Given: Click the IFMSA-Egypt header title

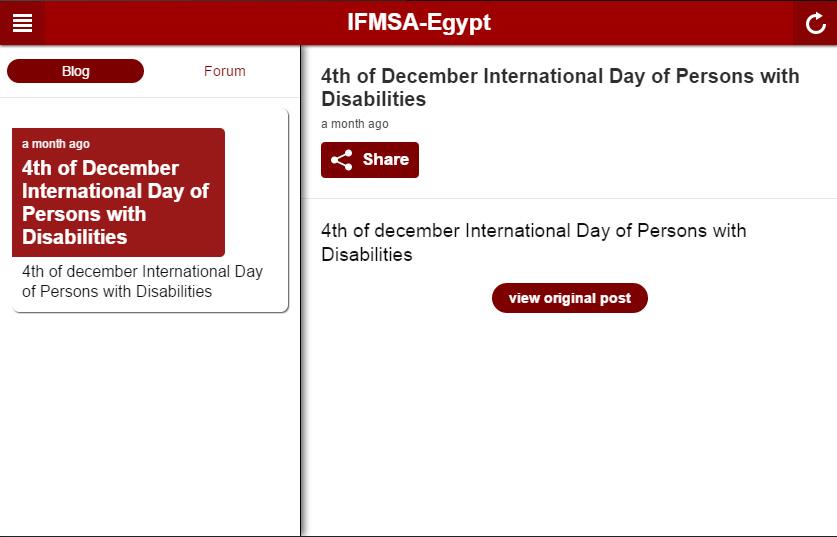Looking at the screenshot, I should pyautogui.click(x=418, y=22).
